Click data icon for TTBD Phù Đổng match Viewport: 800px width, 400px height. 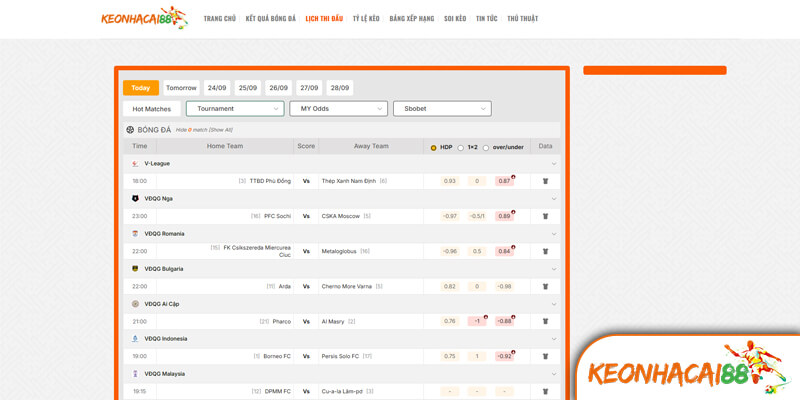545,181
